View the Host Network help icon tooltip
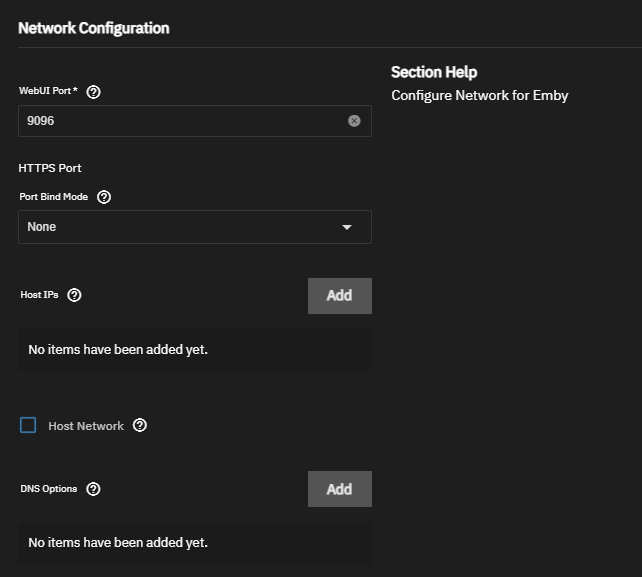The height and width of the screenshot is (577, 642). [140, 425]
